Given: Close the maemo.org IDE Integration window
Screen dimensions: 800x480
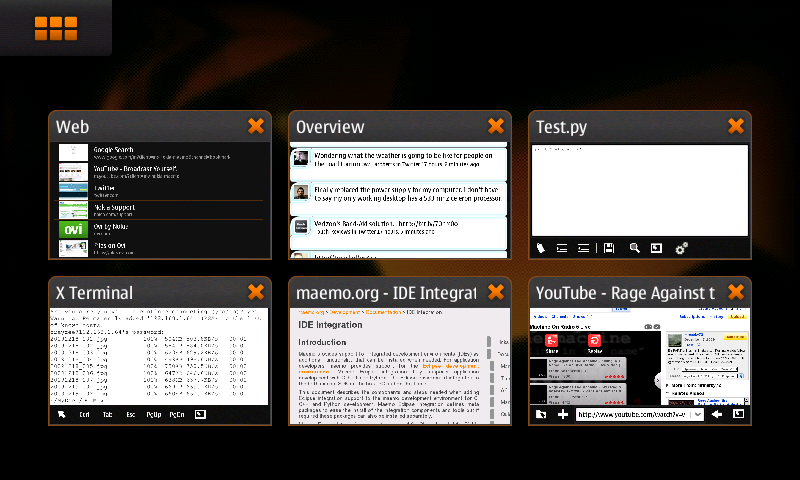Looking at the screenshot, I should [x=495, y=292].
